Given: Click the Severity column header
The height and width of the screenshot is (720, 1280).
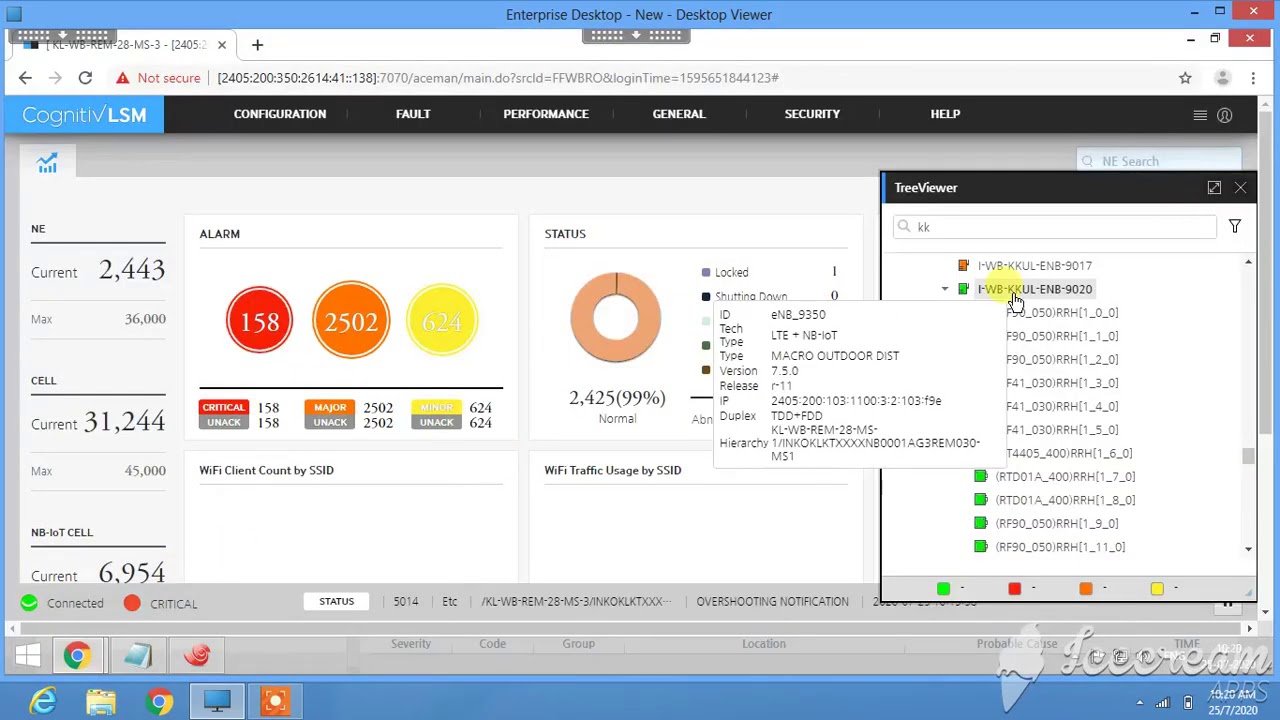Looking at the screenshot, I should click(x=411, y=644).
